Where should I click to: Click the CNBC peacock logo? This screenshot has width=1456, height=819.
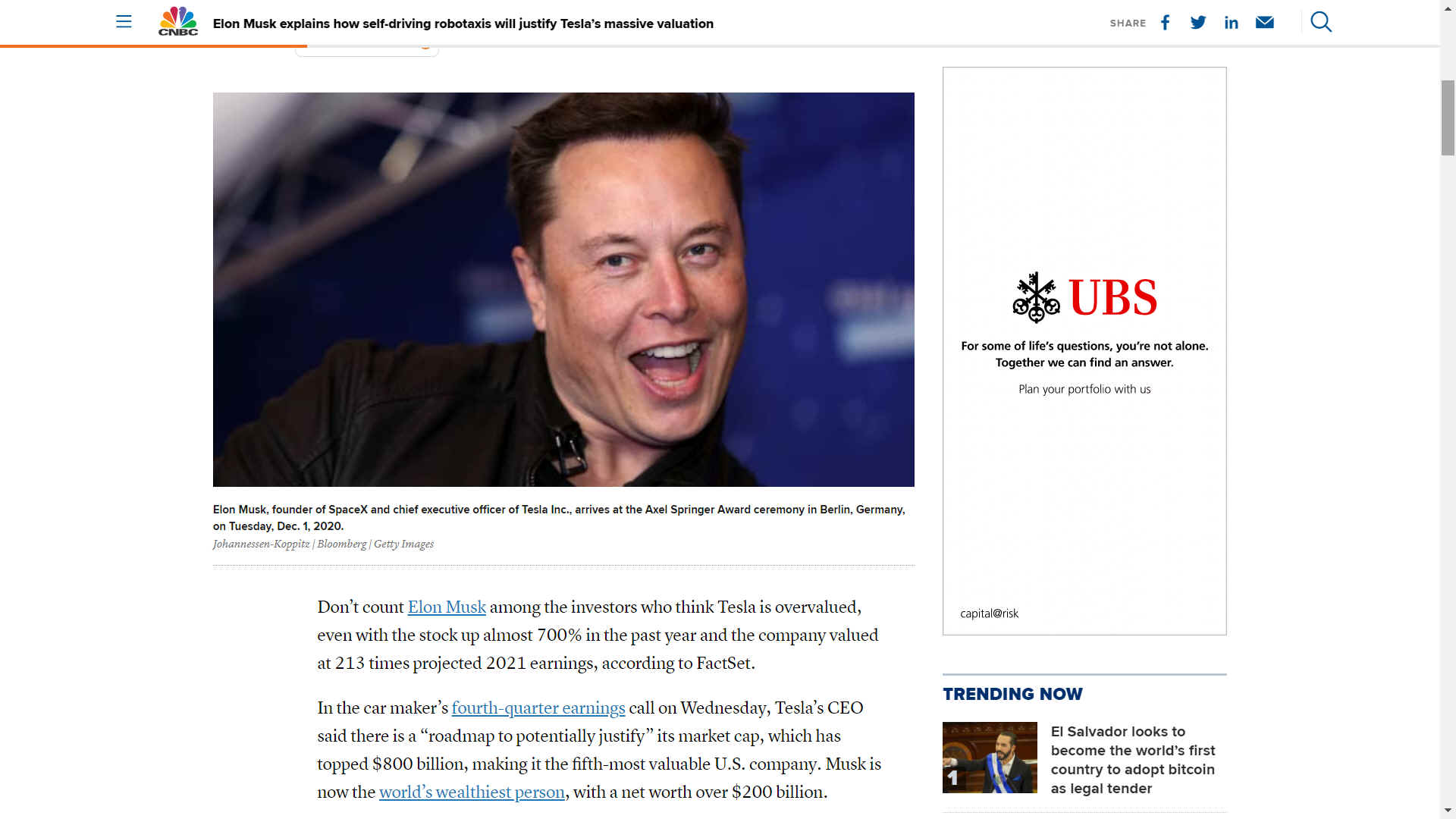178,21
